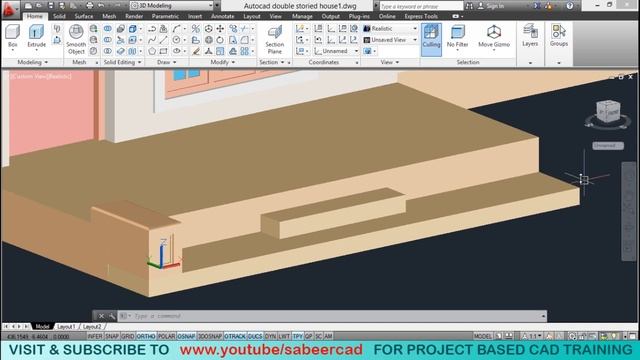Screen dimensions: 640x360
Task: Open the Mesh ribbon tab
Action: coord(109,16)
